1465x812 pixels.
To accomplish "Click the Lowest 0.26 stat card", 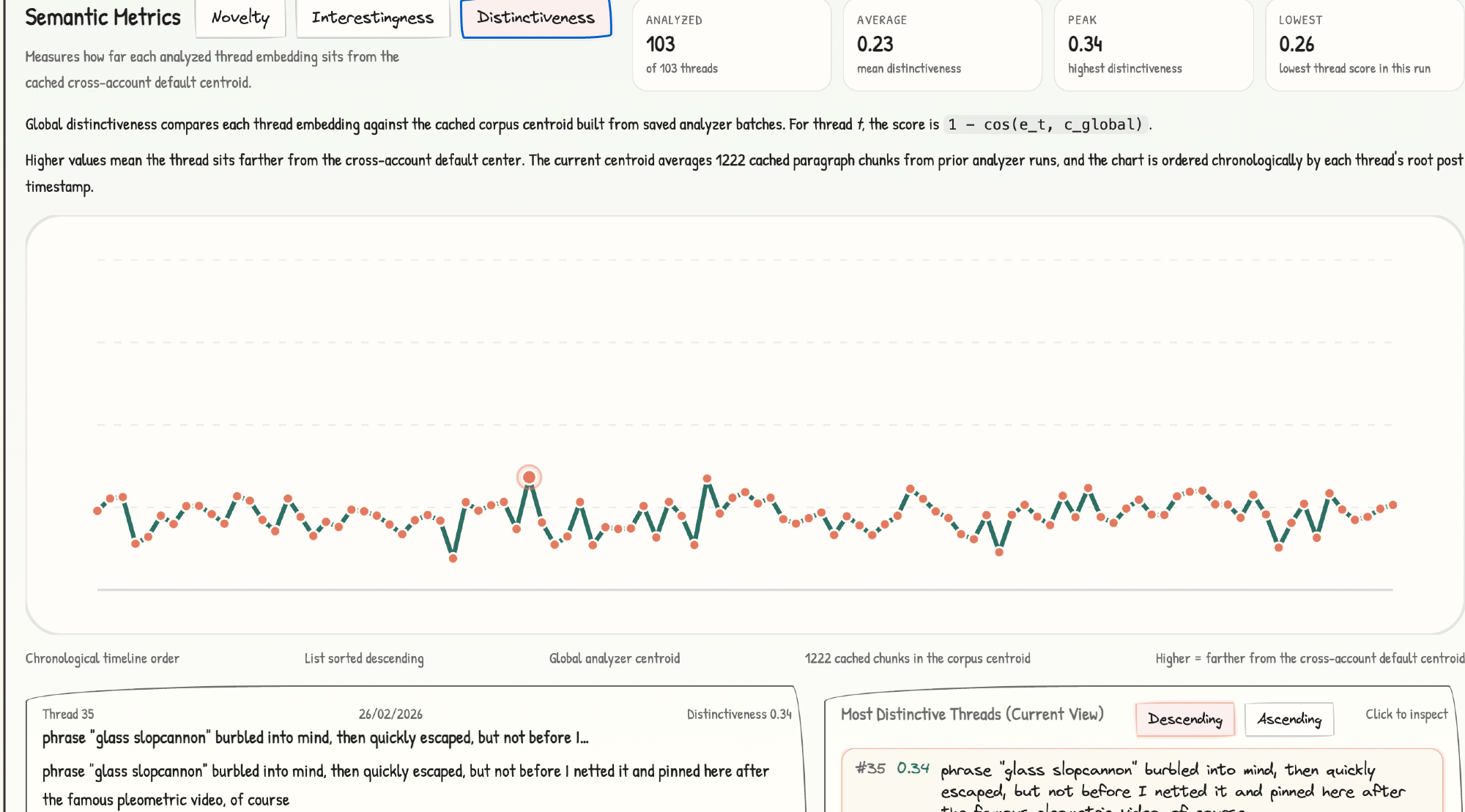I will [1364, 45].
